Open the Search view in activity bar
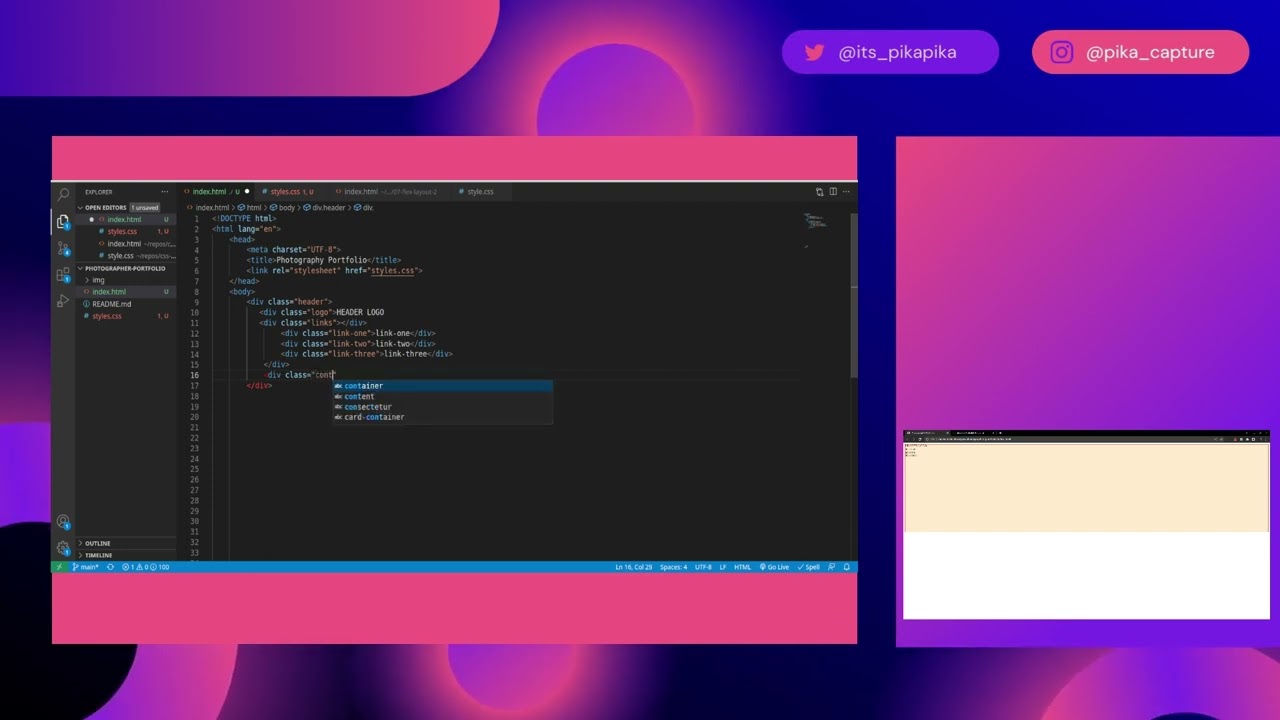 (63, 195)
